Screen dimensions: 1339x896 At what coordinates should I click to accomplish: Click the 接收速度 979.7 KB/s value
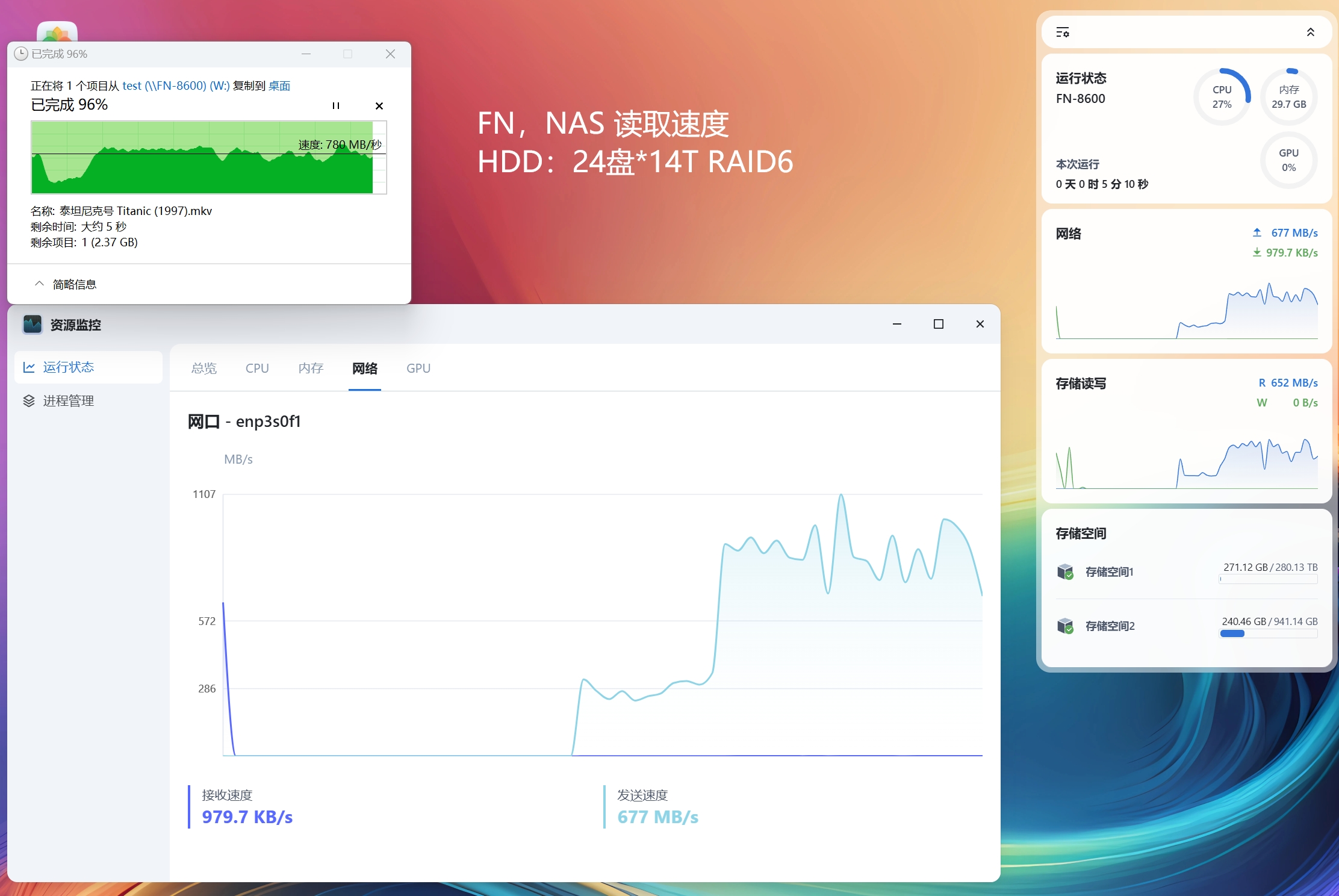tap(247, 817)
